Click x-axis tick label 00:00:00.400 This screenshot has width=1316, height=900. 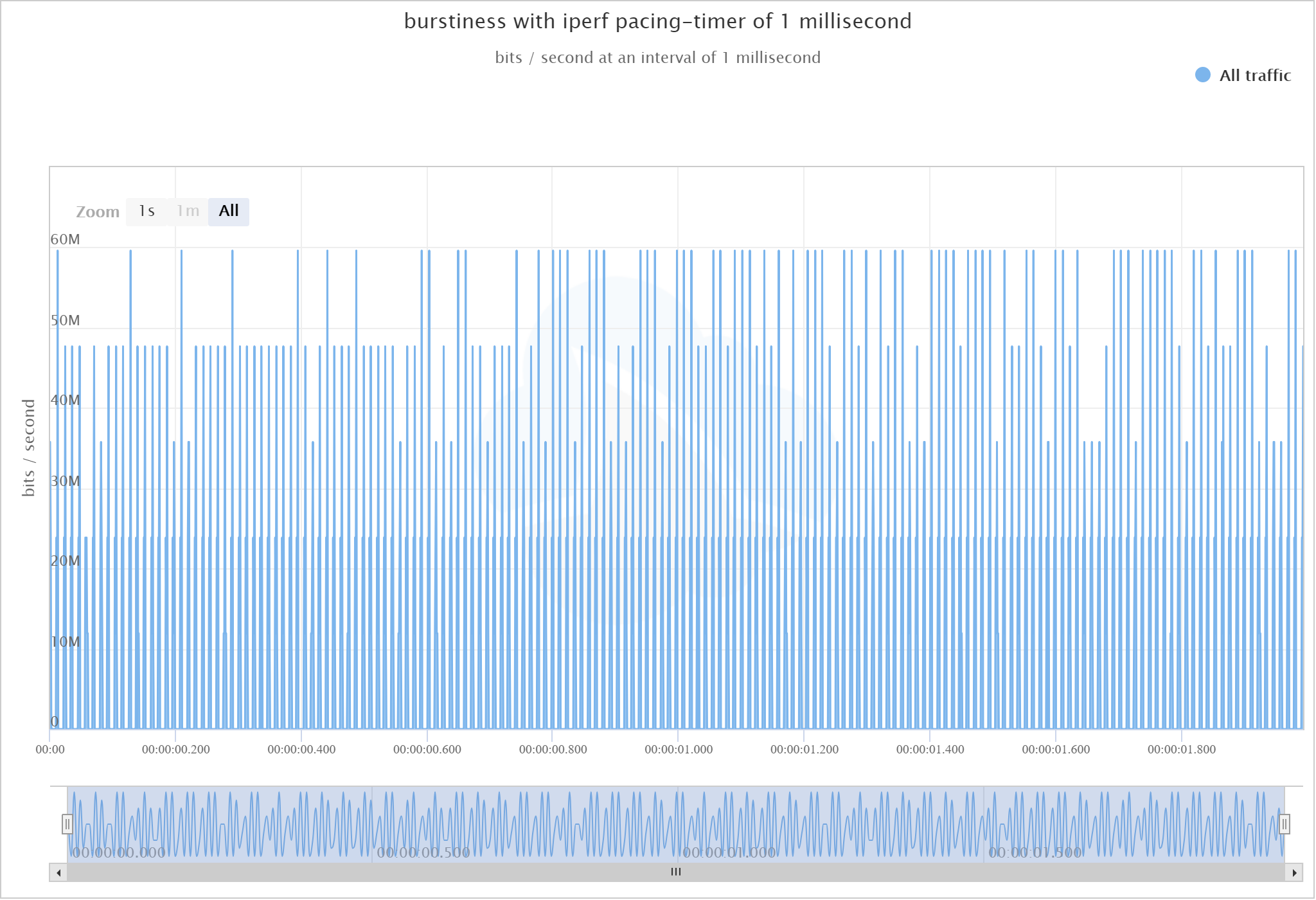click(x=301, y=750)
